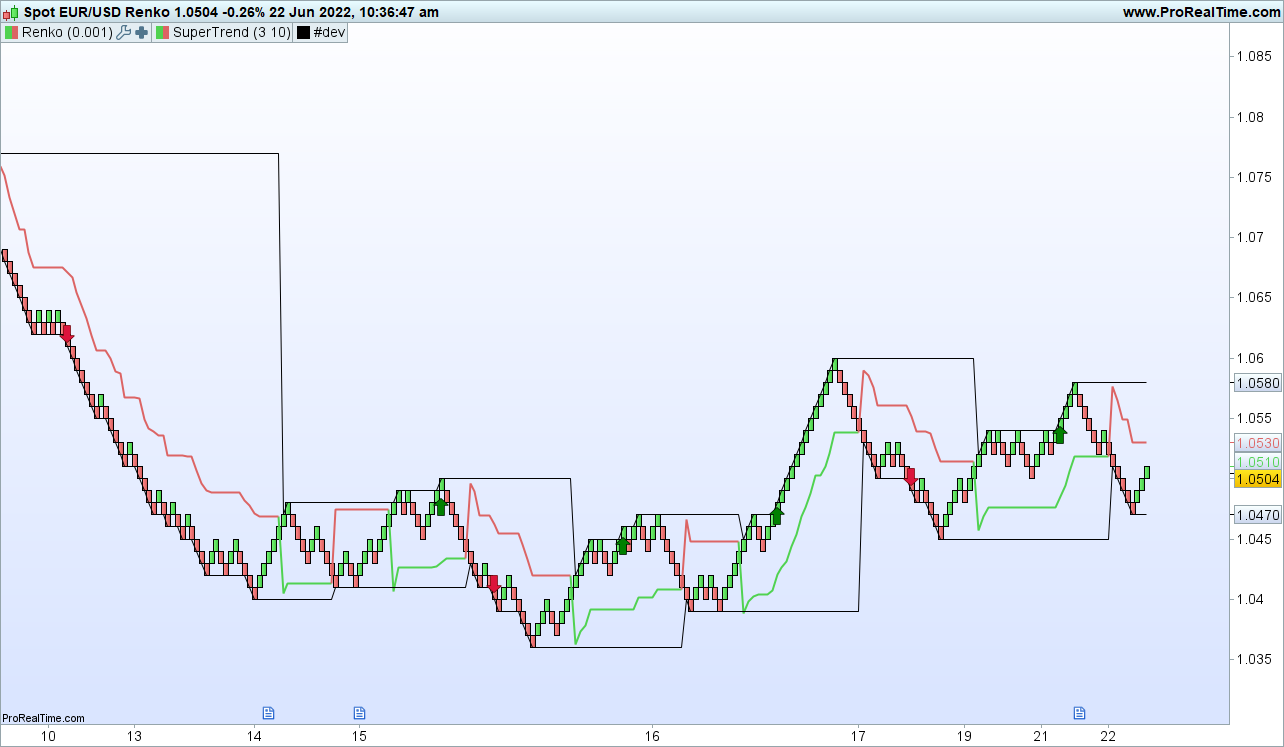Click date label 19 on the time axis
Screen dimensions: 1284x747
pos(964,736)
